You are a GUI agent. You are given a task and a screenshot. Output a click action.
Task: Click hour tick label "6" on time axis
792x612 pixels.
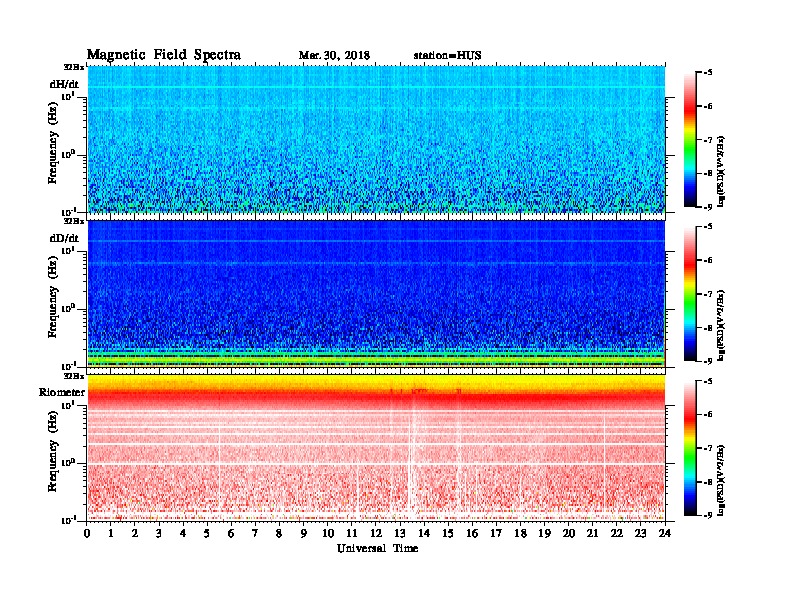click(x=231, y=533)
